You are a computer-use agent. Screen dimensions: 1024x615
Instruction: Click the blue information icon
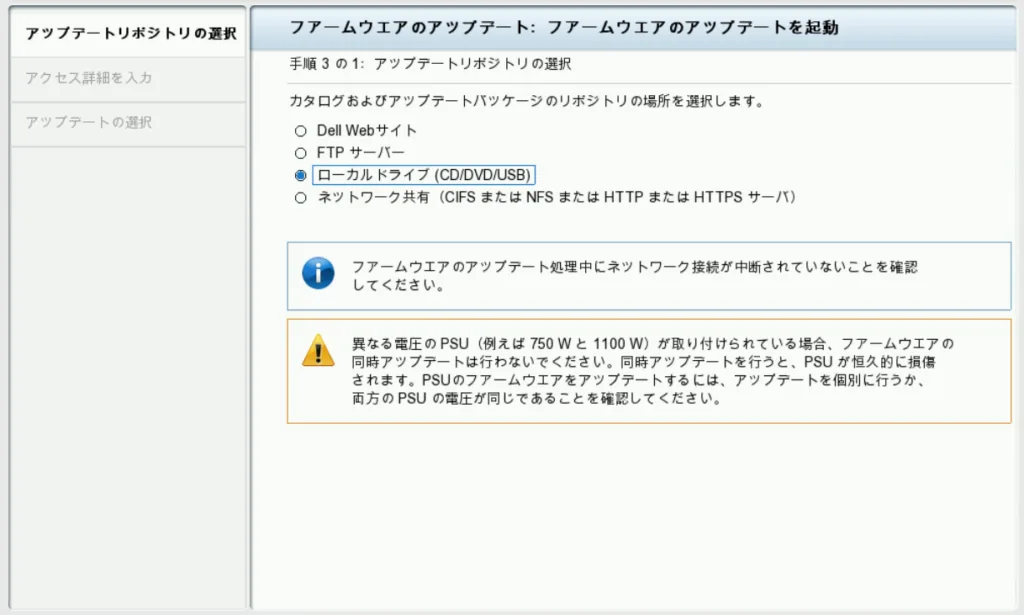(318, 273)
